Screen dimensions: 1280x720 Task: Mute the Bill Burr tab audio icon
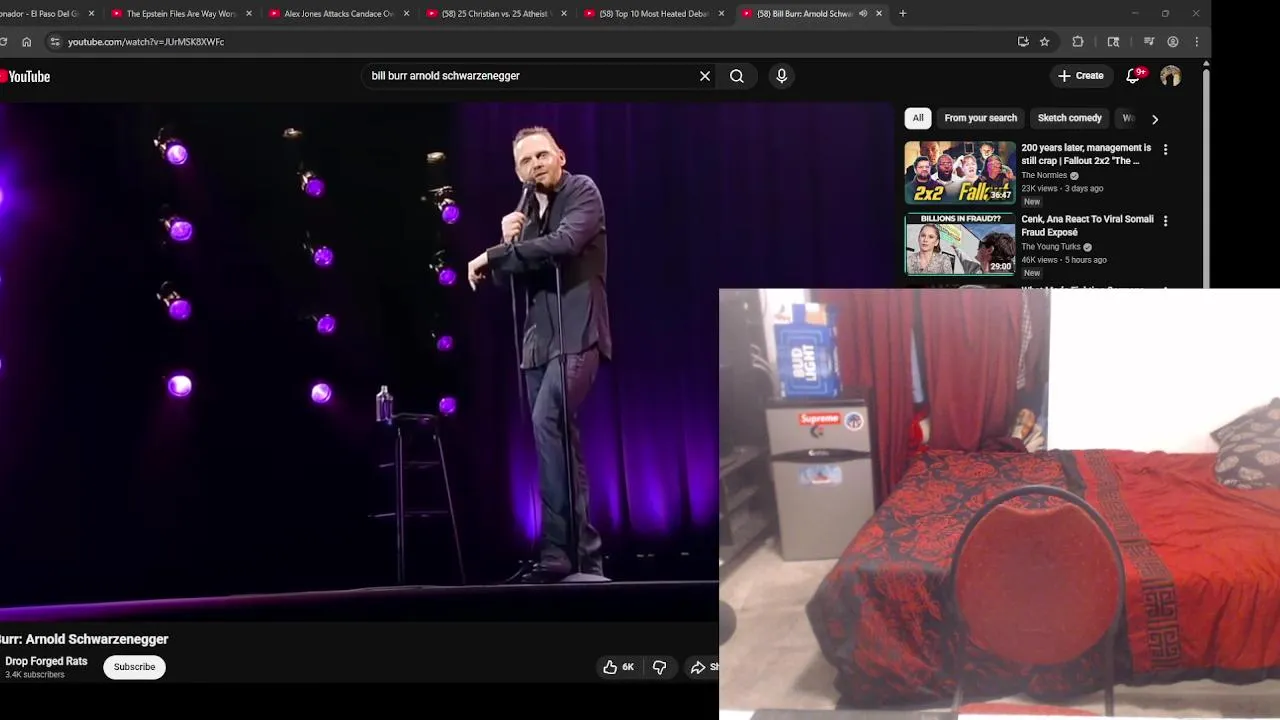863,14
